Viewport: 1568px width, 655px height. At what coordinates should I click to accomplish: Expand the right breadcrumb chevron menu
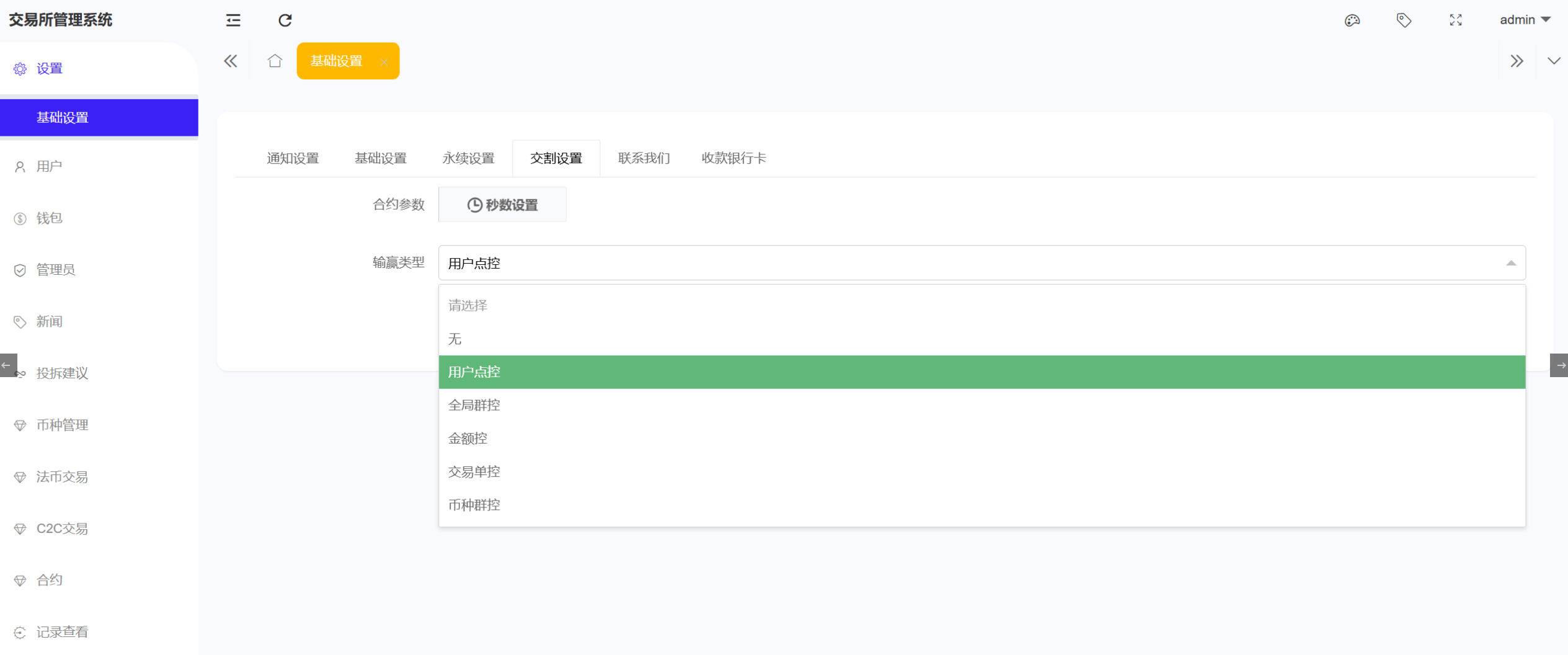click(x=1517, y=60)
